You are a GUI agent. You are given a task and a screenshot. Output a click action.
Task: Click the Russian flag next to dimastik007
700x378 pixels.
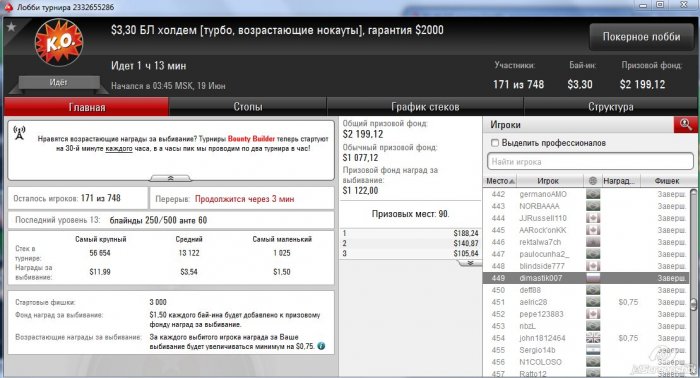(x=593, y=278)
